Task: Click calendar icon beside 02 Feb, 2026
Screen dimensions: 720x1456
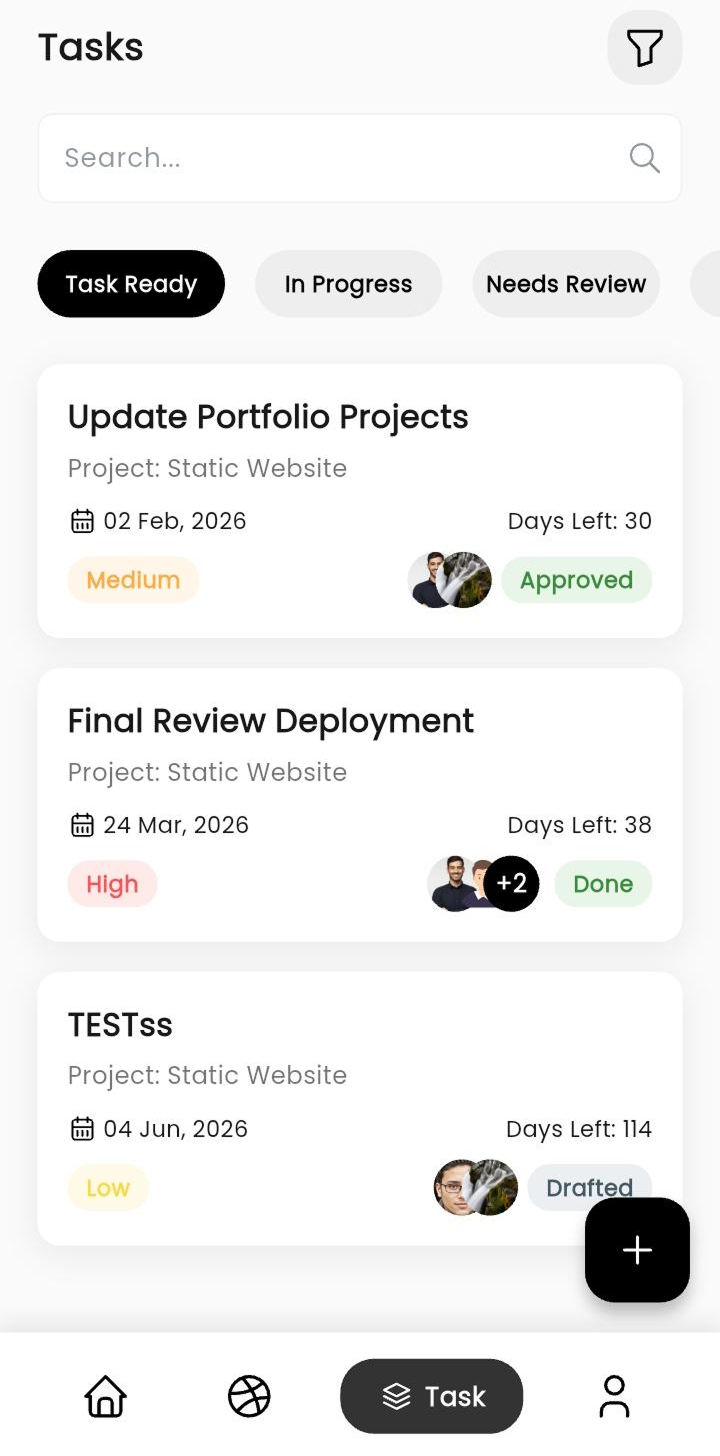Action: 82,521
